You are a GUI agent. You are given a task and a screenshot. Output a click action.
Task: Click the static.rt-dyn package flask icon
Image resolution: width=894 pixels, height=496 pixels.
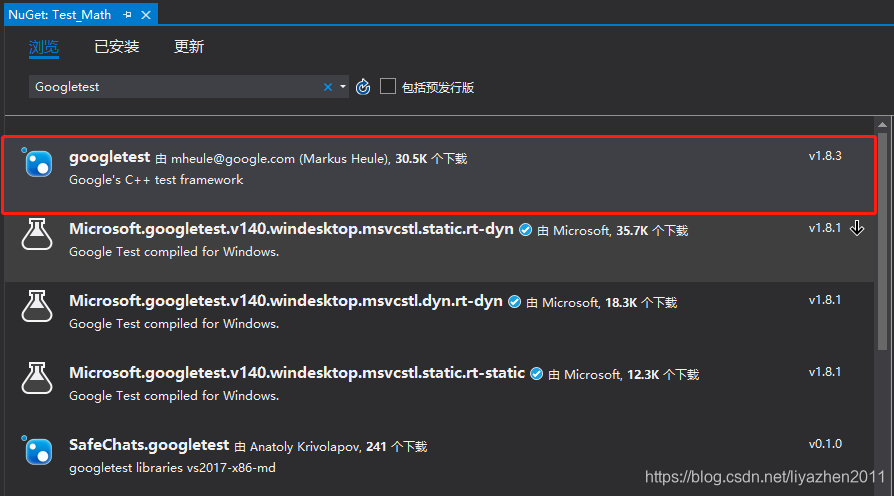click(x=37, y=234)
